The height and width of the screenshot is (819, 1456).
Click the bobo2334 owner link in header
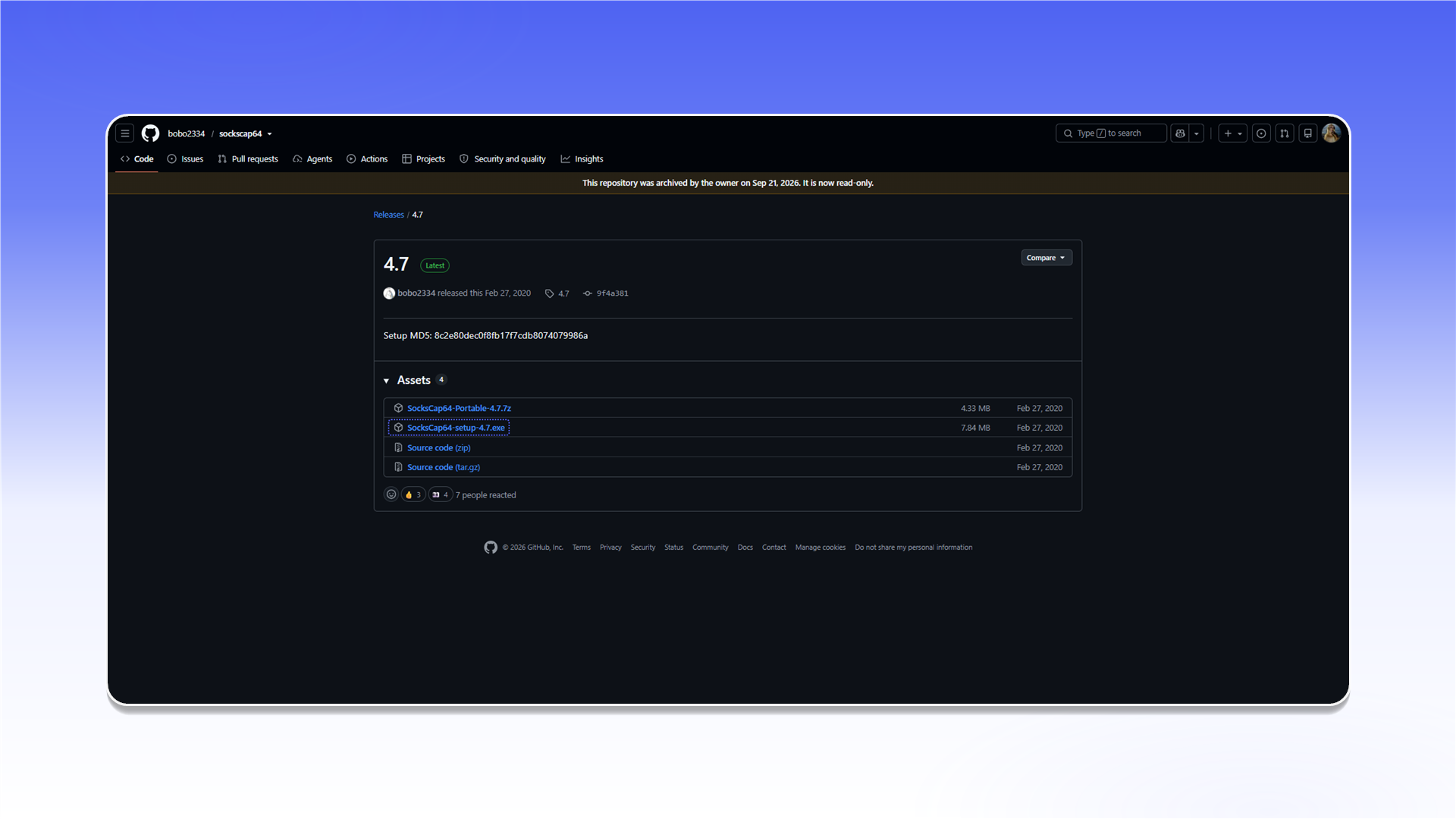186,133
